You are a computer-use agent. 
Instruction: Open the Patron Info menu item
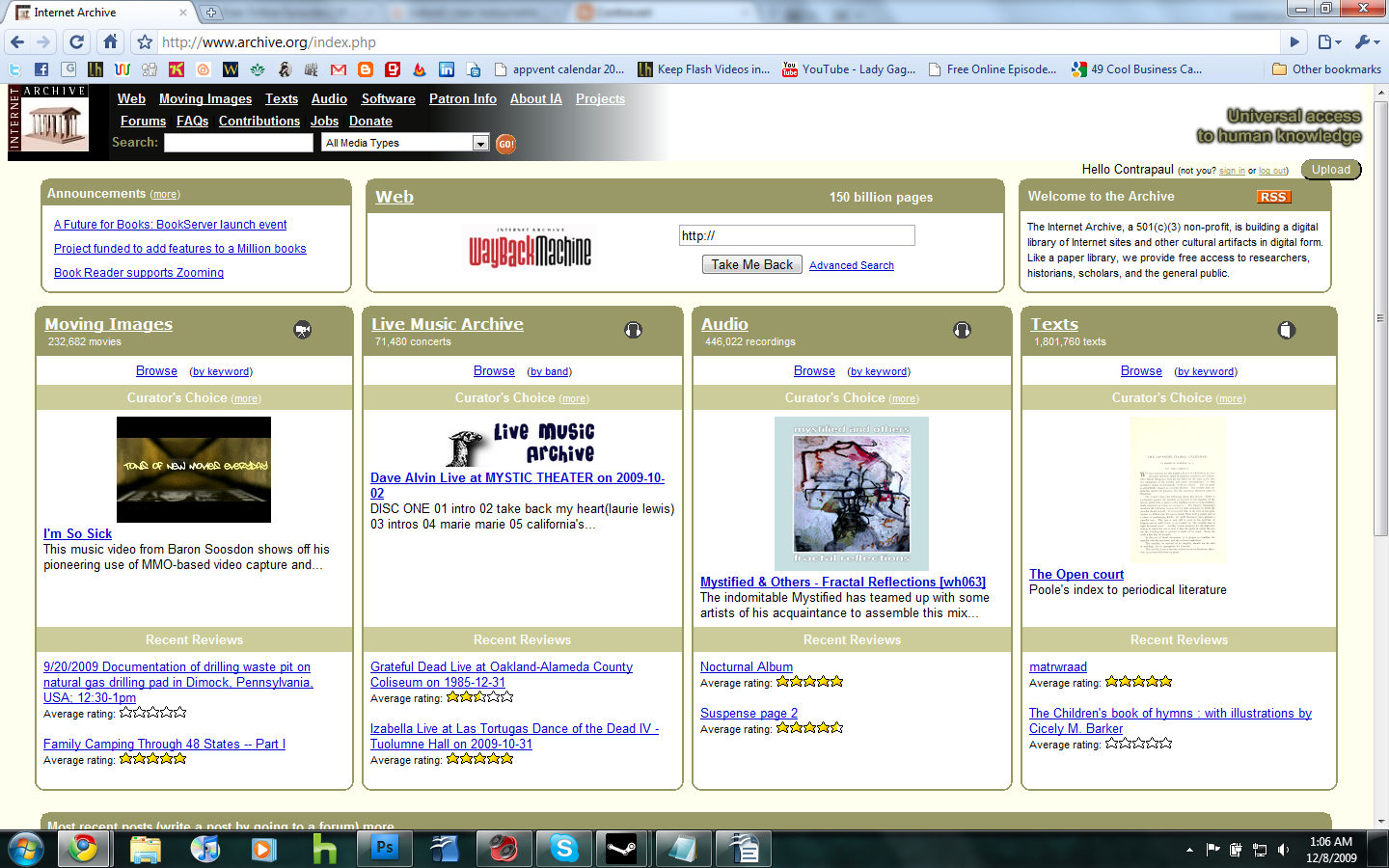click(x=463, y=98)
